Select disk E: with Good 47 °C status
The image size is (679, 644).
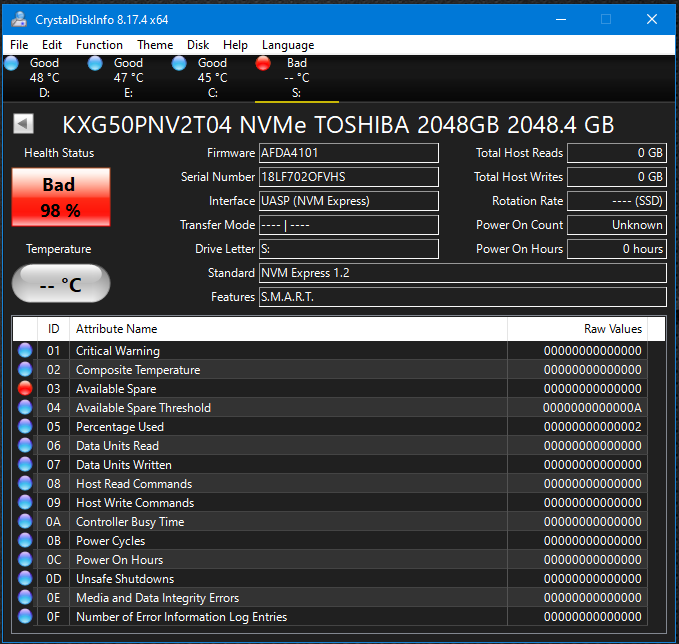click(x=128, y=78)
